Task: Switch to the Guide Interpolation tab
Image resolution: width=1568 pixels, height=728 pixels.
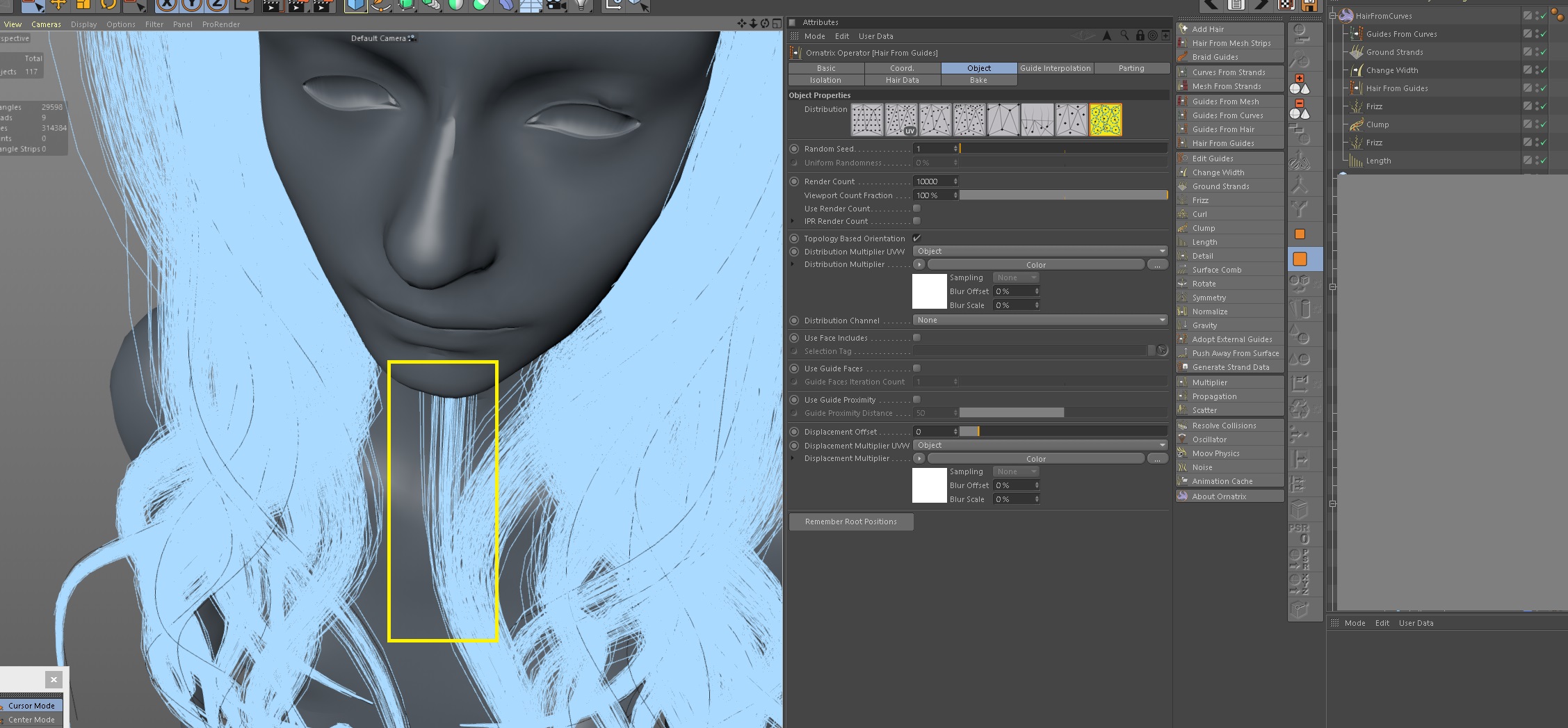Action: [1055, 68]
